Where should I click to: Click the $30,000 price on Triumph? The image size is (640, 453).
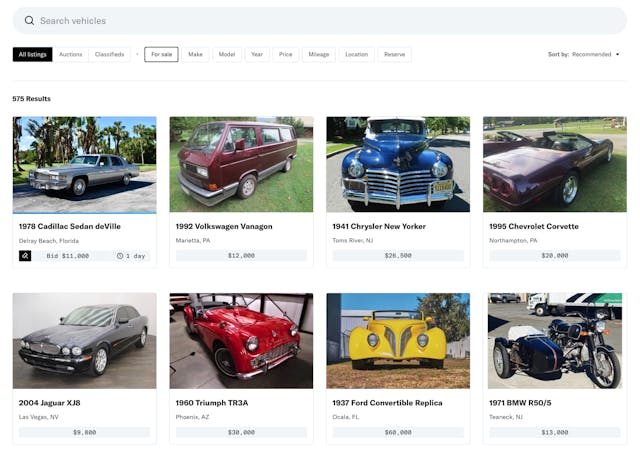(x=241, y=432)
